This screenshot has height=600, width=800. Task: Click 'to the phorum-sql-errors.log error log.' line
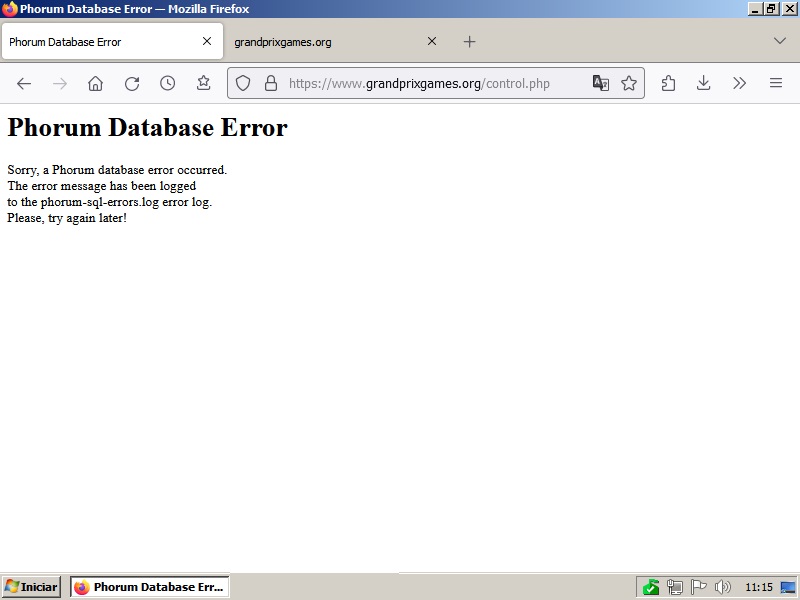(110, 202)
